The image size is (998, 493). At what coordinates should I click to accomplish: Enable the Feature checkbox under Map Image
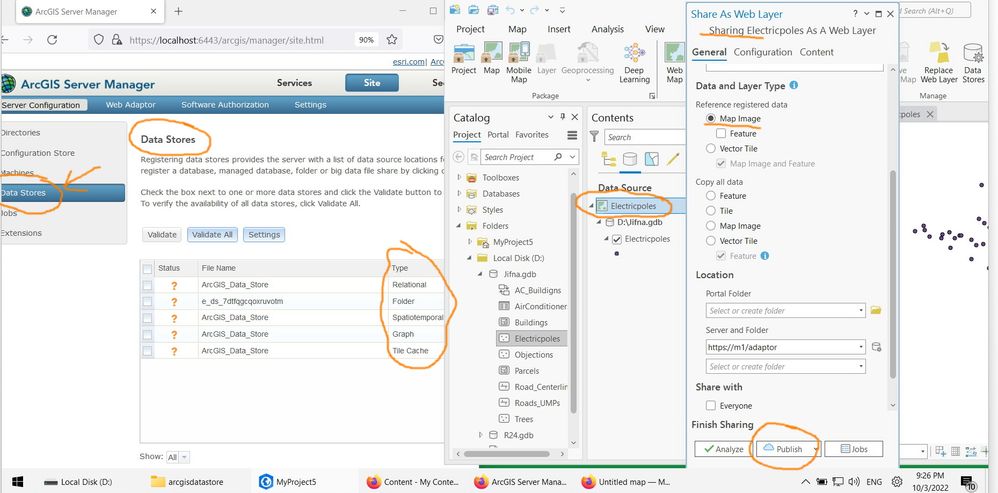click(721, 134)
